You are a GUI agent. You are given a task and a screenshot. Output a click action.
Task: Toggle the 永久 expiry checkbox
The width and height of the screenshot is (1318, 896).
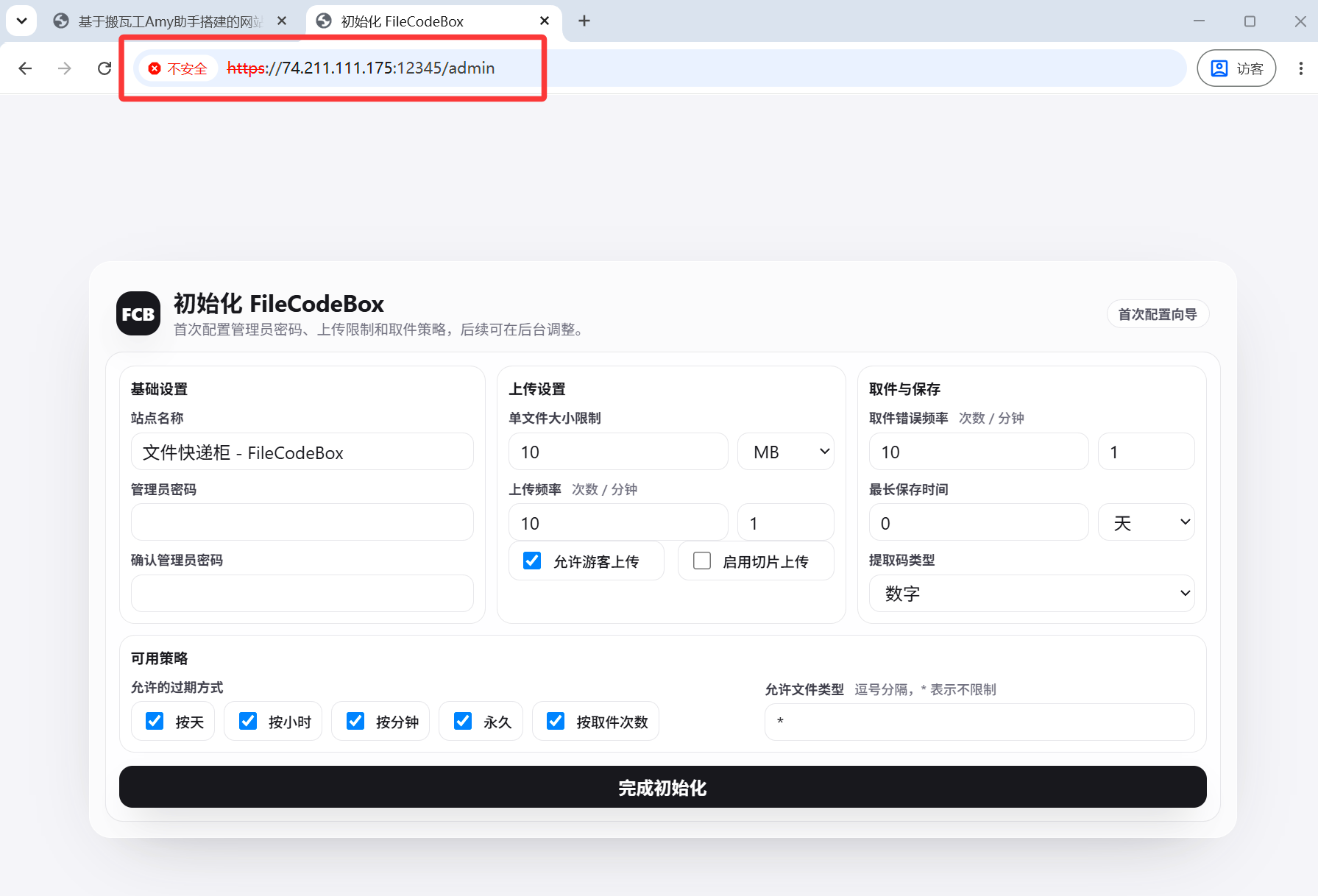coord(463,721)
